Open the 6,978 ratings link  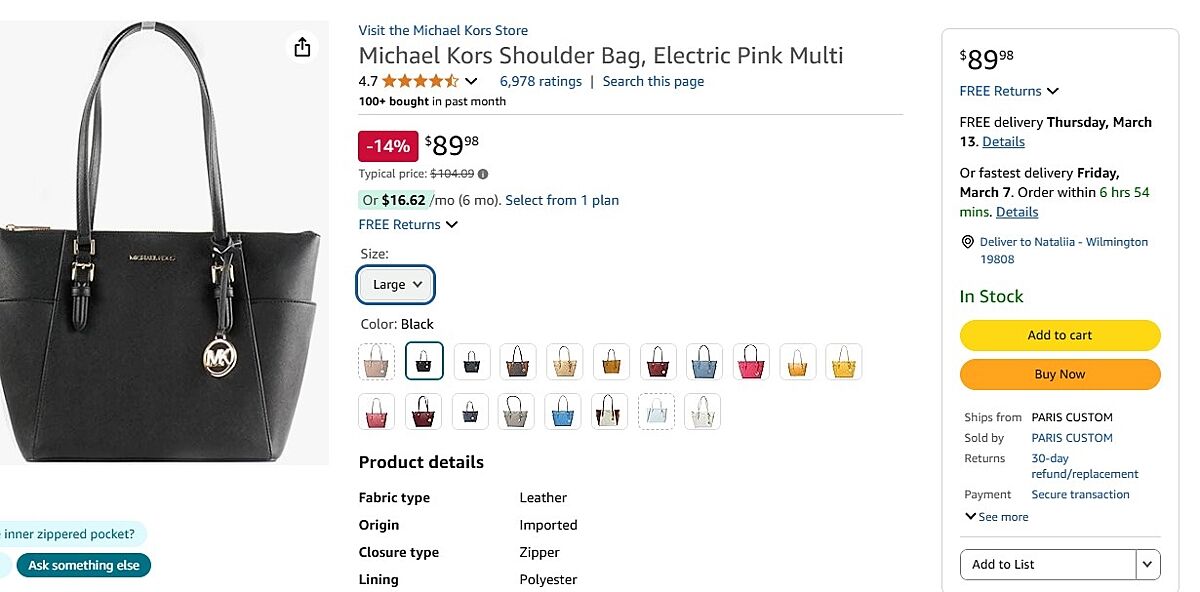[x=540, y=82]
